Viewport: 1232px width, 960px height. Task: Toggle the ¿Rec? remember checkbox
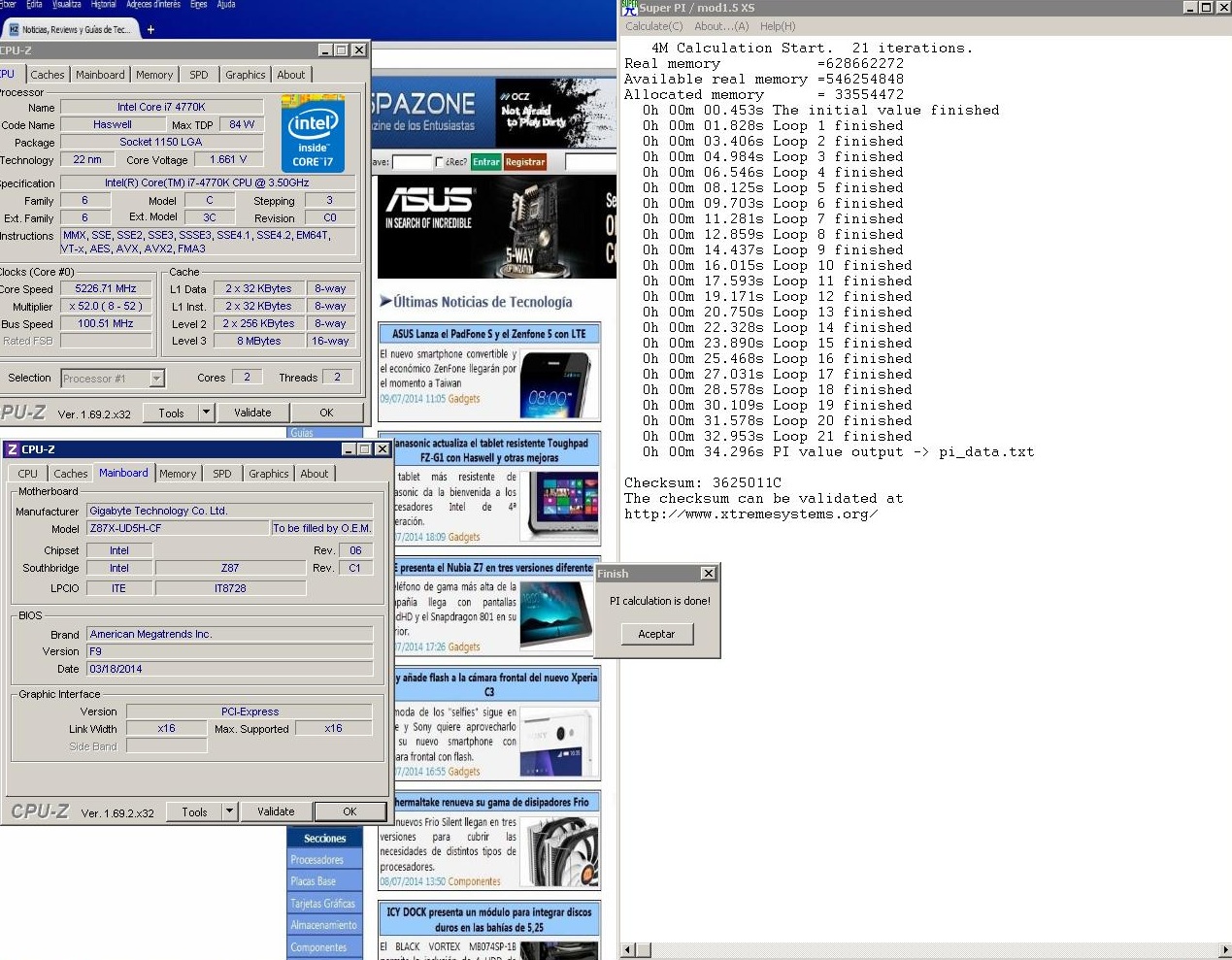[x=440, y=162]
